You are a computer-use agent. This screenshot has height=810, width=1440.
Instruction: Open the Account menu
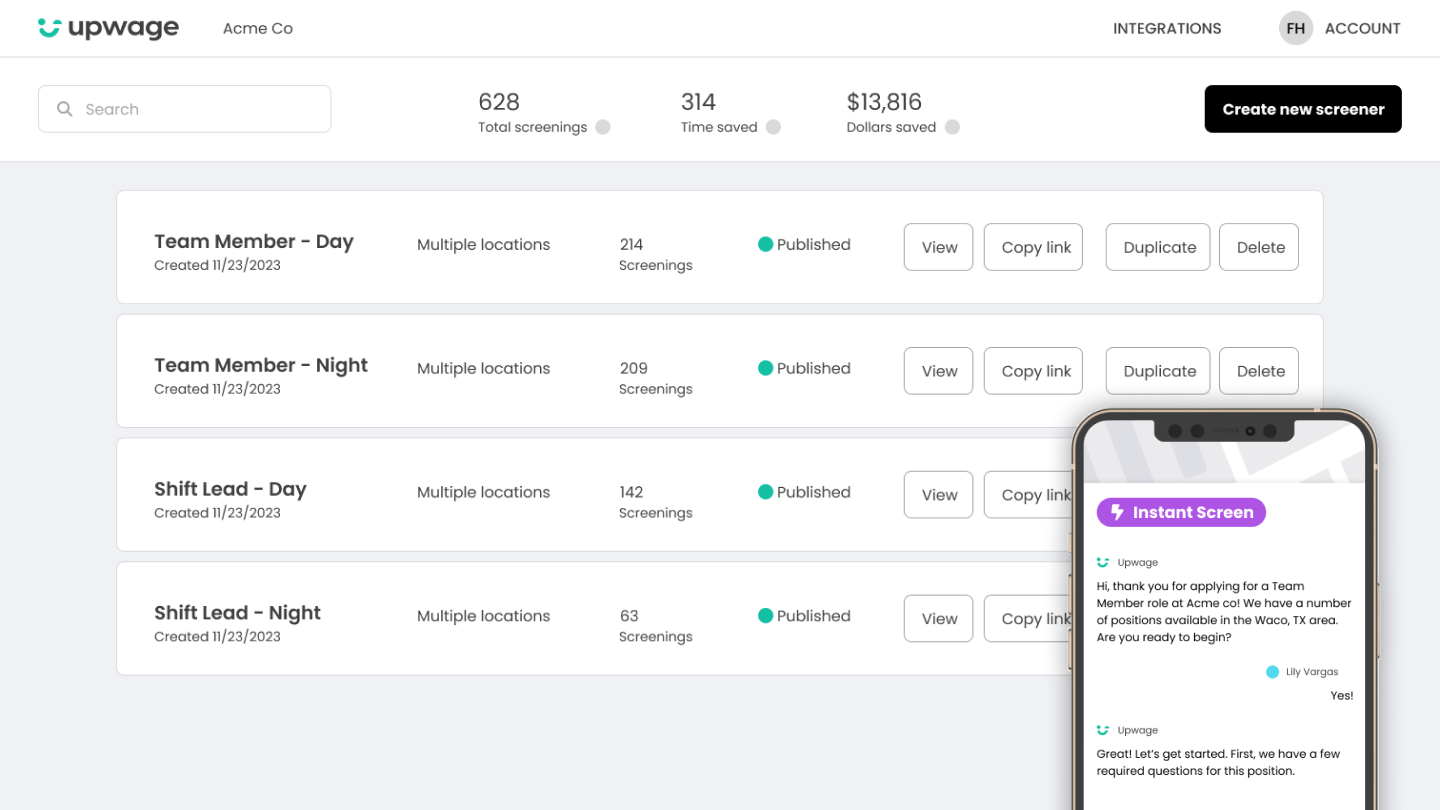coord(1362,28)
